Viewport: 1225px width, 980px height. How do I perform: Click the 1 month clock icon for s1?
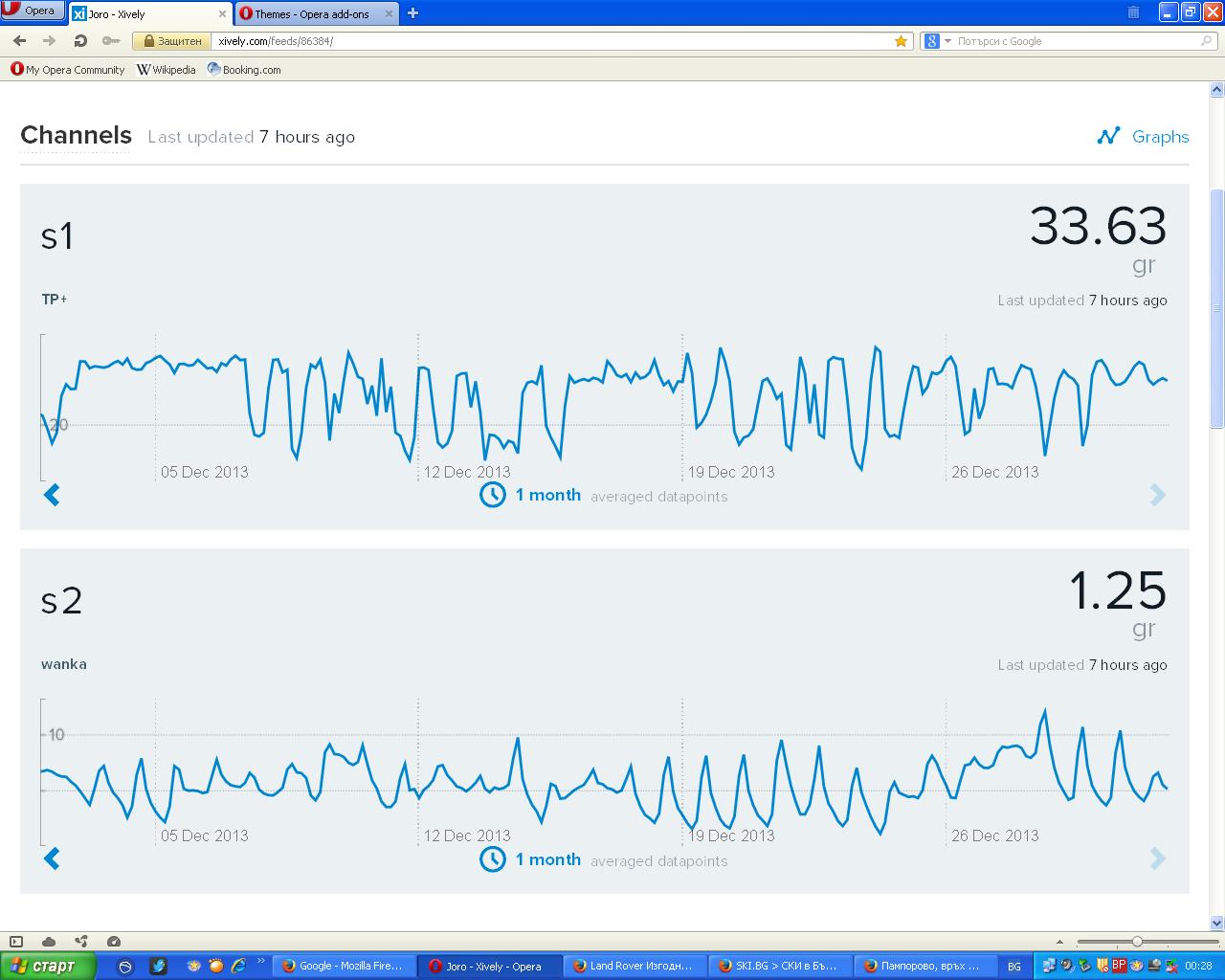(x=492, y=495)
